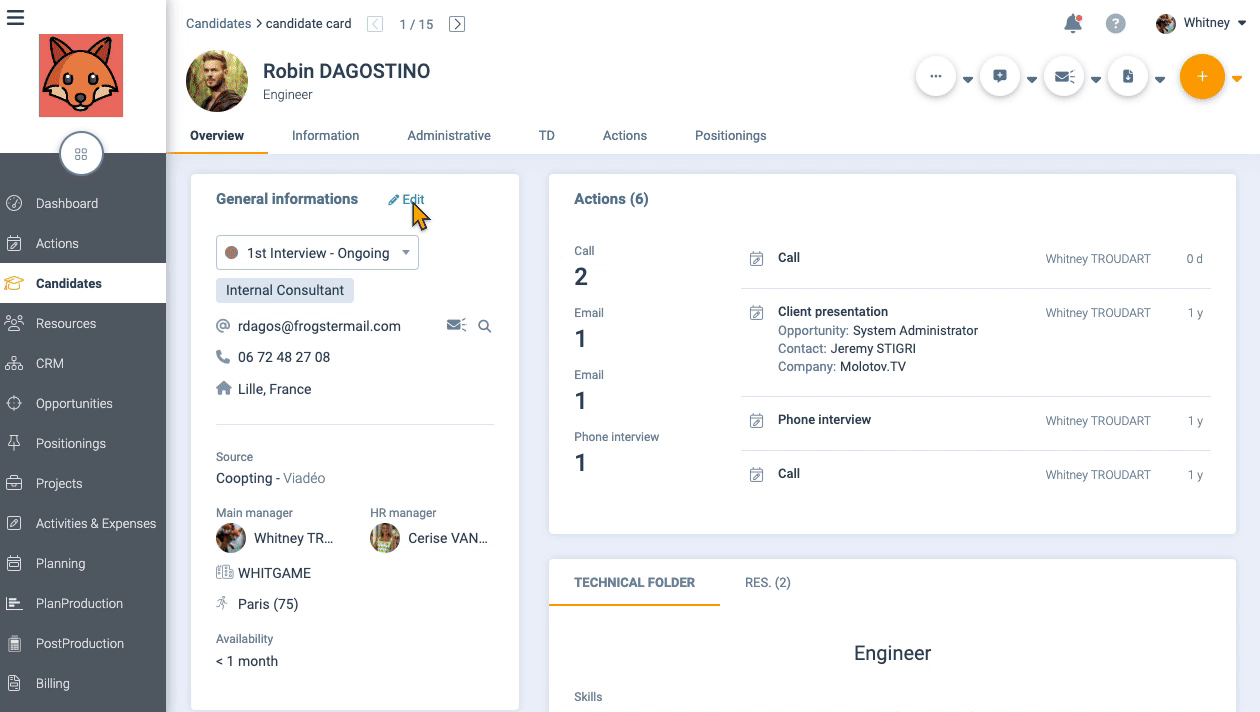
Task: Open the 1st Interview - Ongoing status dropdown
Action: tap(317, 253)
